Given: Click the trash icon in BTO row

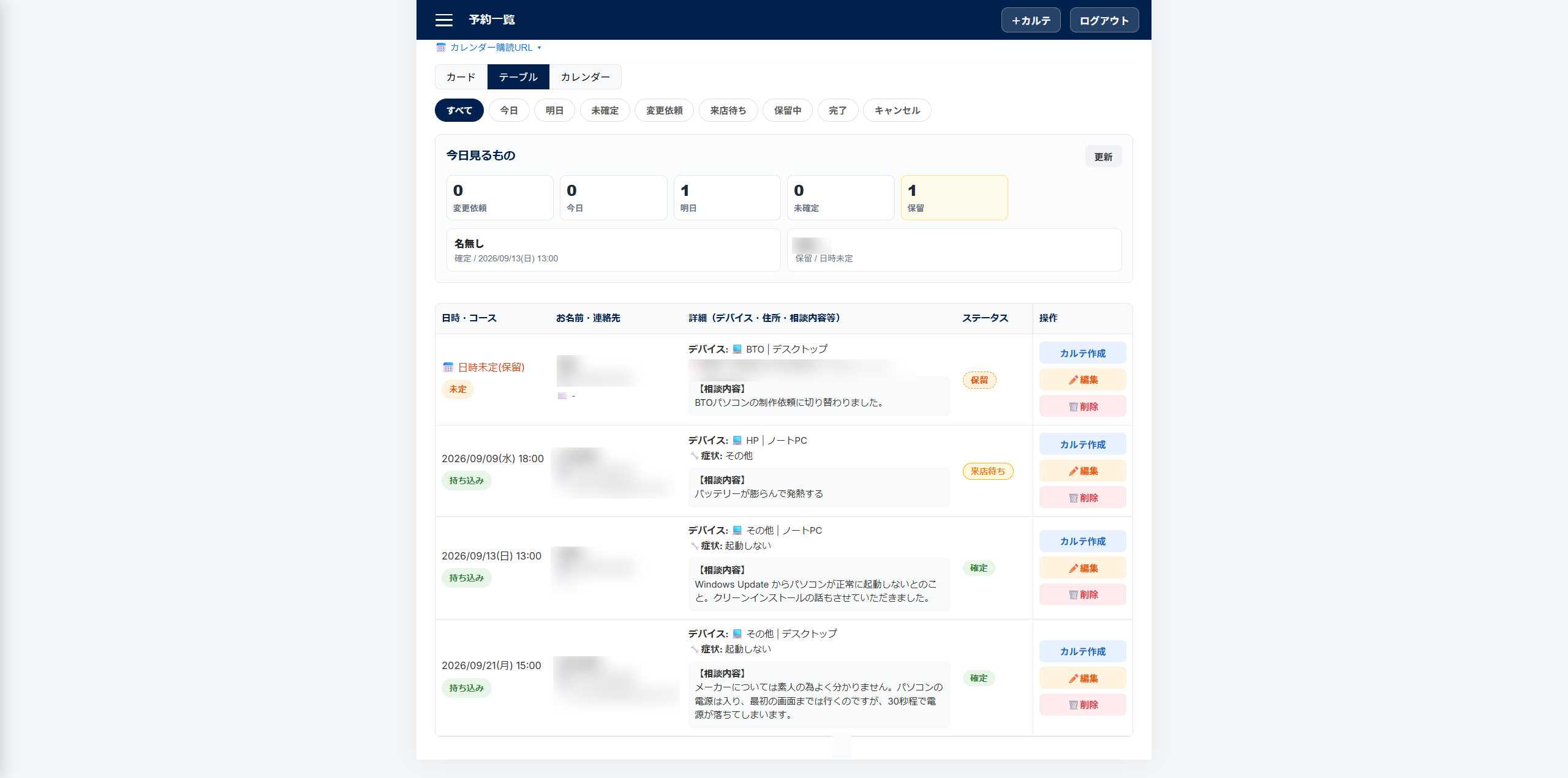Looking at the screenshot, I should [x=1073, y=407].
